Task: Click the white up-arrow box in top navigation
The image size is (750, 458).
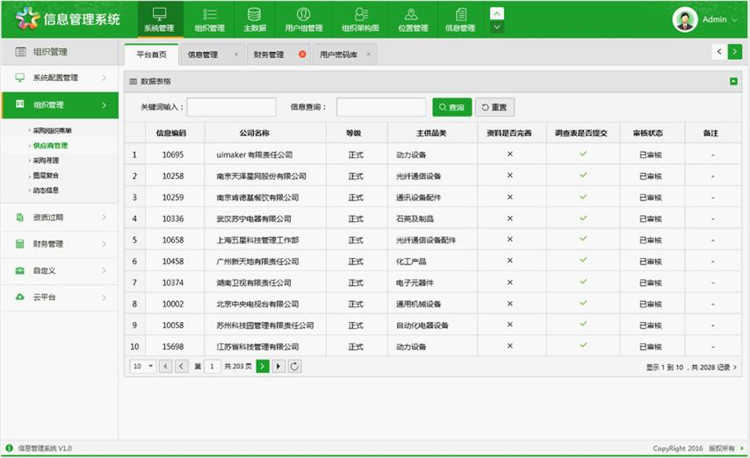Action: coord(497,13)
